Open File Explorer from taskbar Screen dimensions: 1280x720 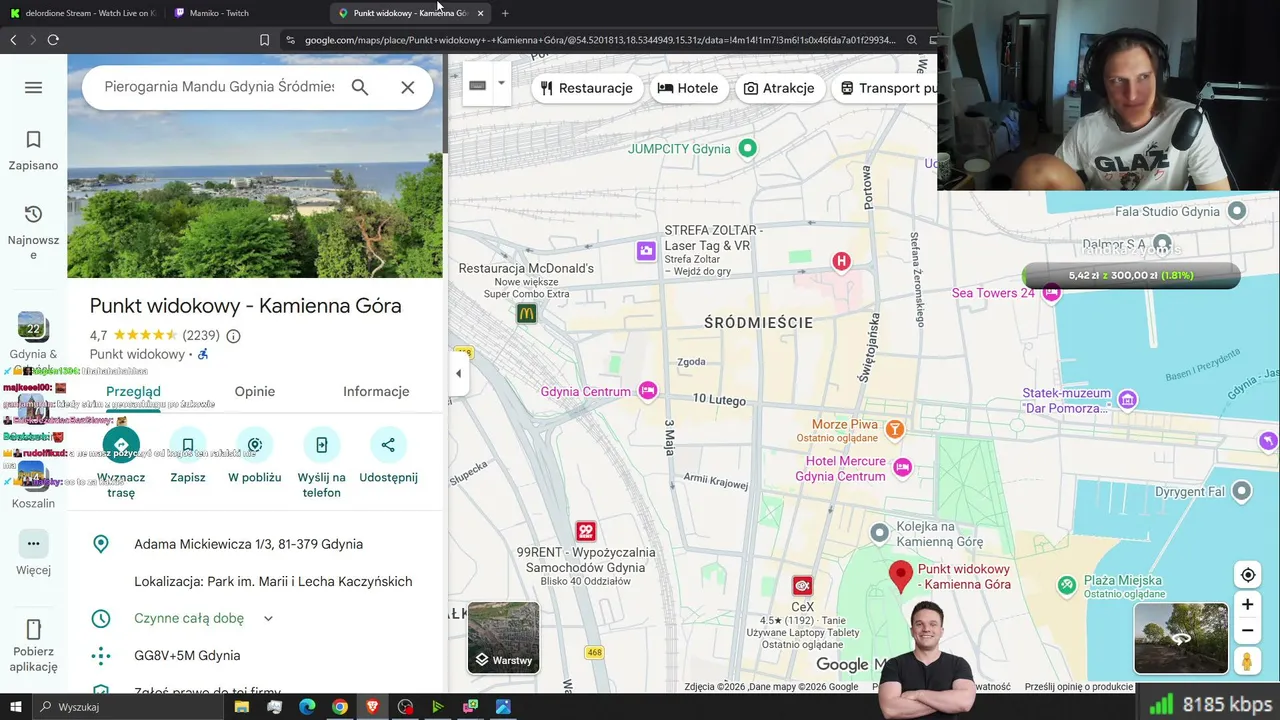coord(242,707)
